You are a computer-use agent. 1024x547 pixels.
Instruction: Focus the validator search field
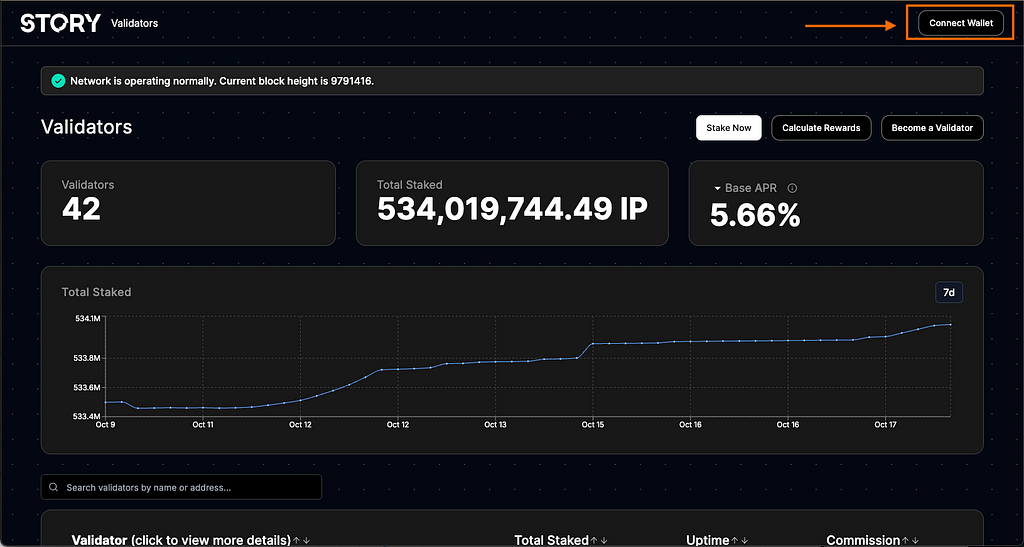[x=181, y=488]
